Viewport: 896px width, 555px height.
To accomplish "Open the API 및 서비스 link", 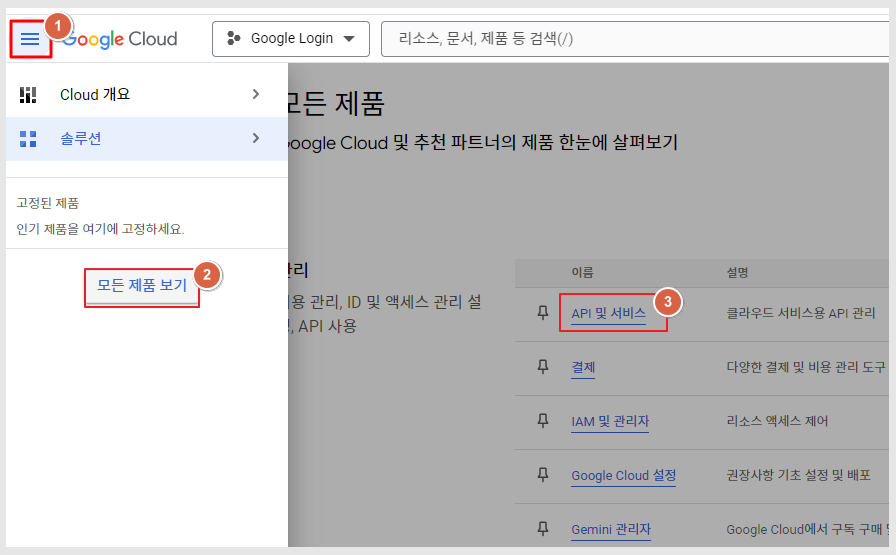I will coord(608,313).
